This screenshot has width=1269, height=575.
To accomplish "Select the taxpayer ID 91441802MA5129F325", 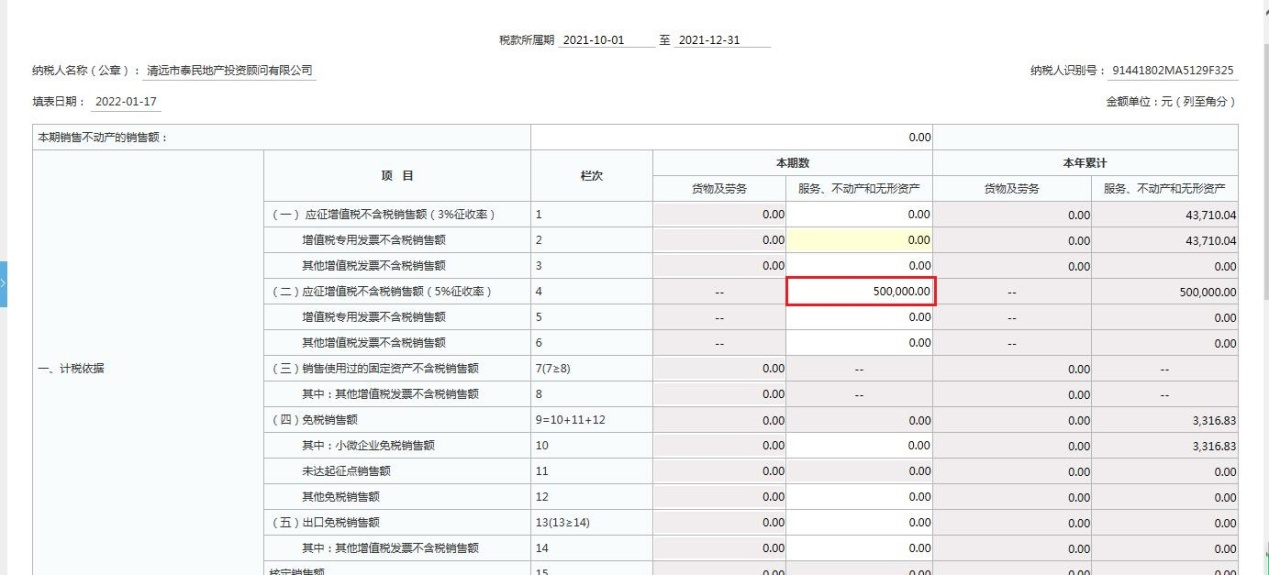I will [1173, 71].
